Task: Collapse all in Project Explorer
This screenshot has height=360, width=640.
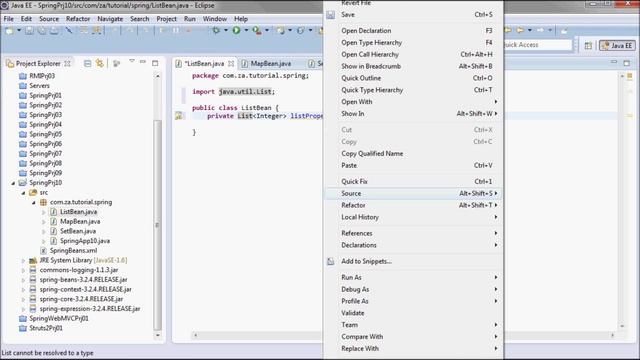Action: (87, 63)
